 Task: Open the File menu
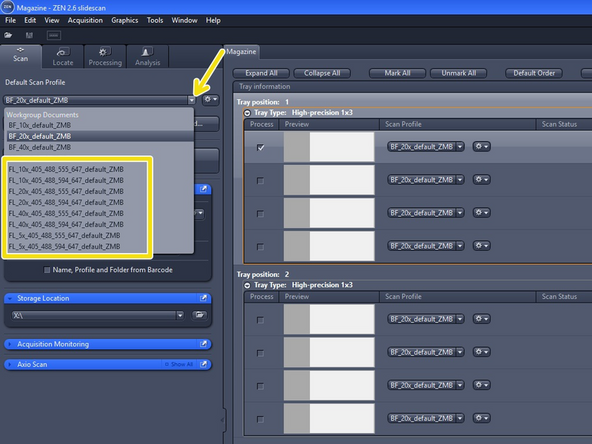tap(10, 20)
